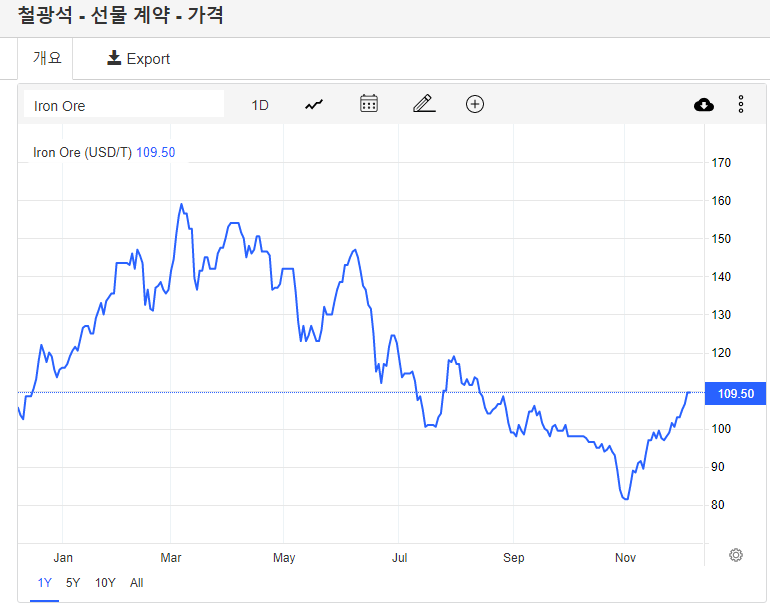Click the Export download icon
770x610 pixels.
coord(114,58)
